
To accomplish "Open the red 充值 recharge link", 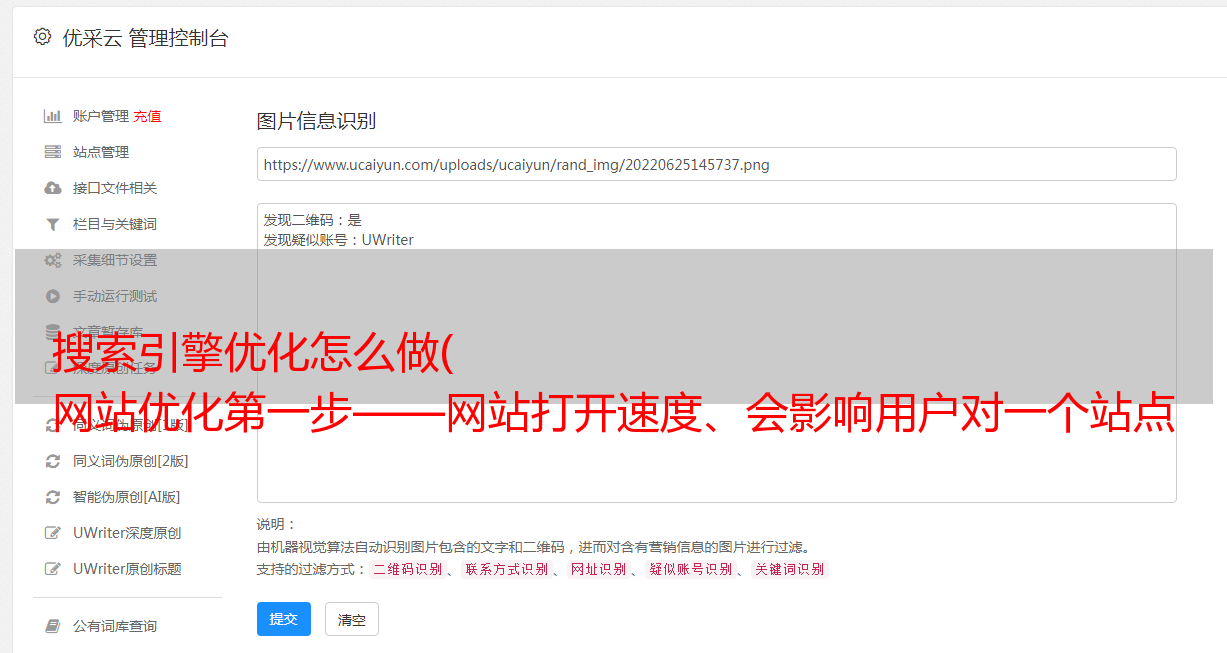I will pyautogui.click(x=147, y=116).
